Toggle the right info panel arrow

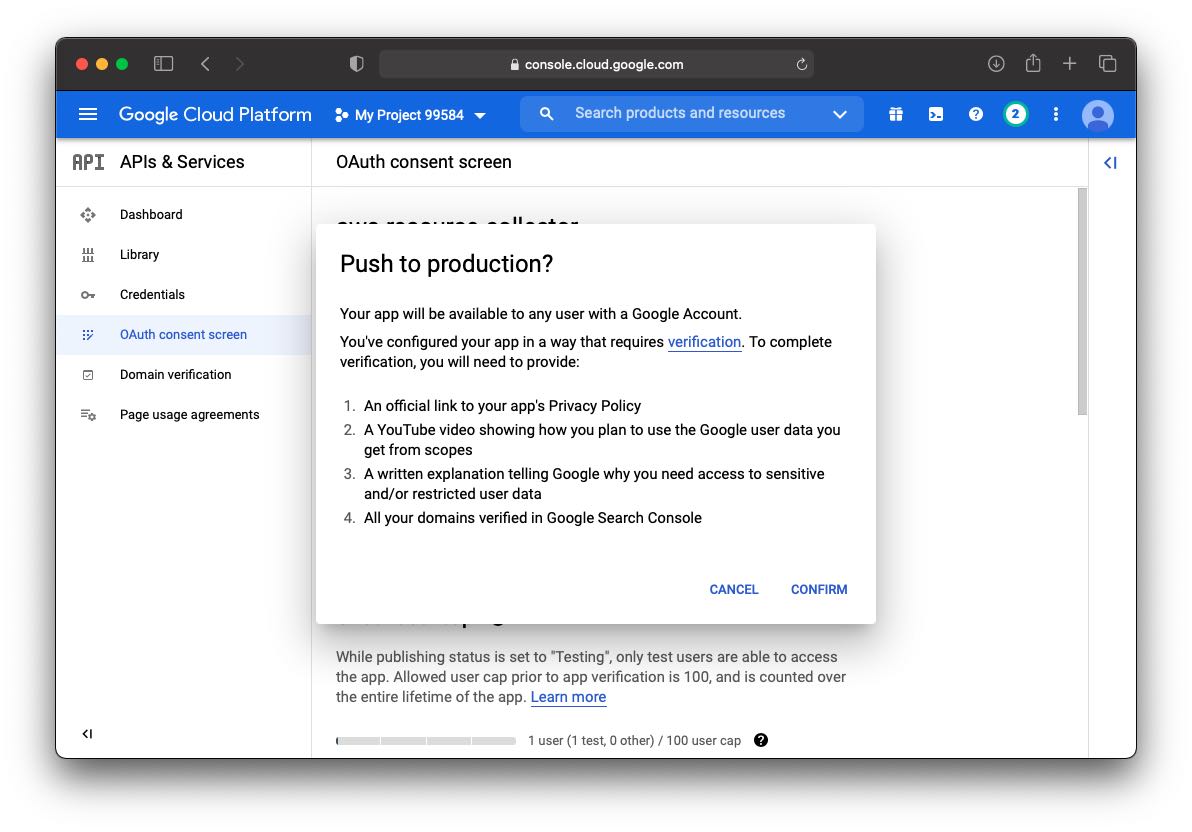tap(1110, 163)
